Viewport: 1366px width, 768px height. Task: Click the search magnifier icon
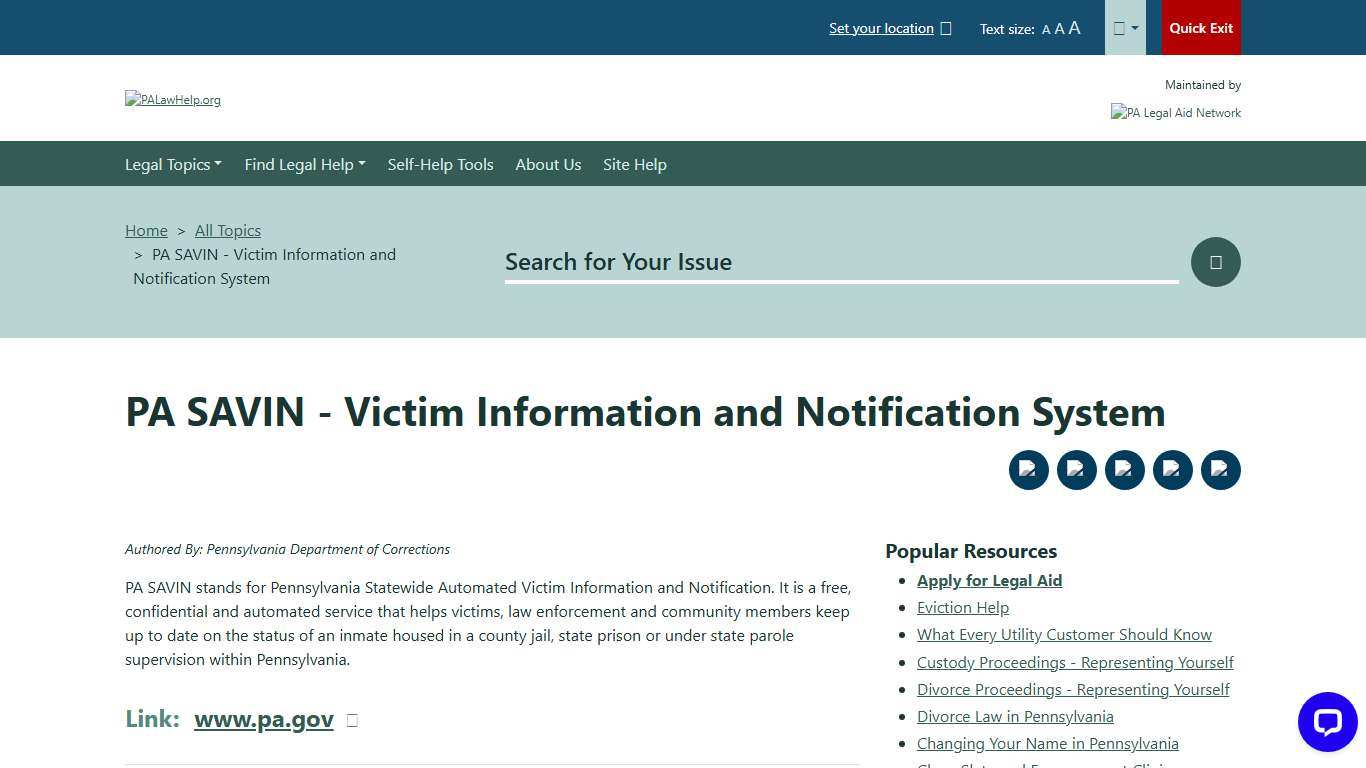coord(1215,261)
